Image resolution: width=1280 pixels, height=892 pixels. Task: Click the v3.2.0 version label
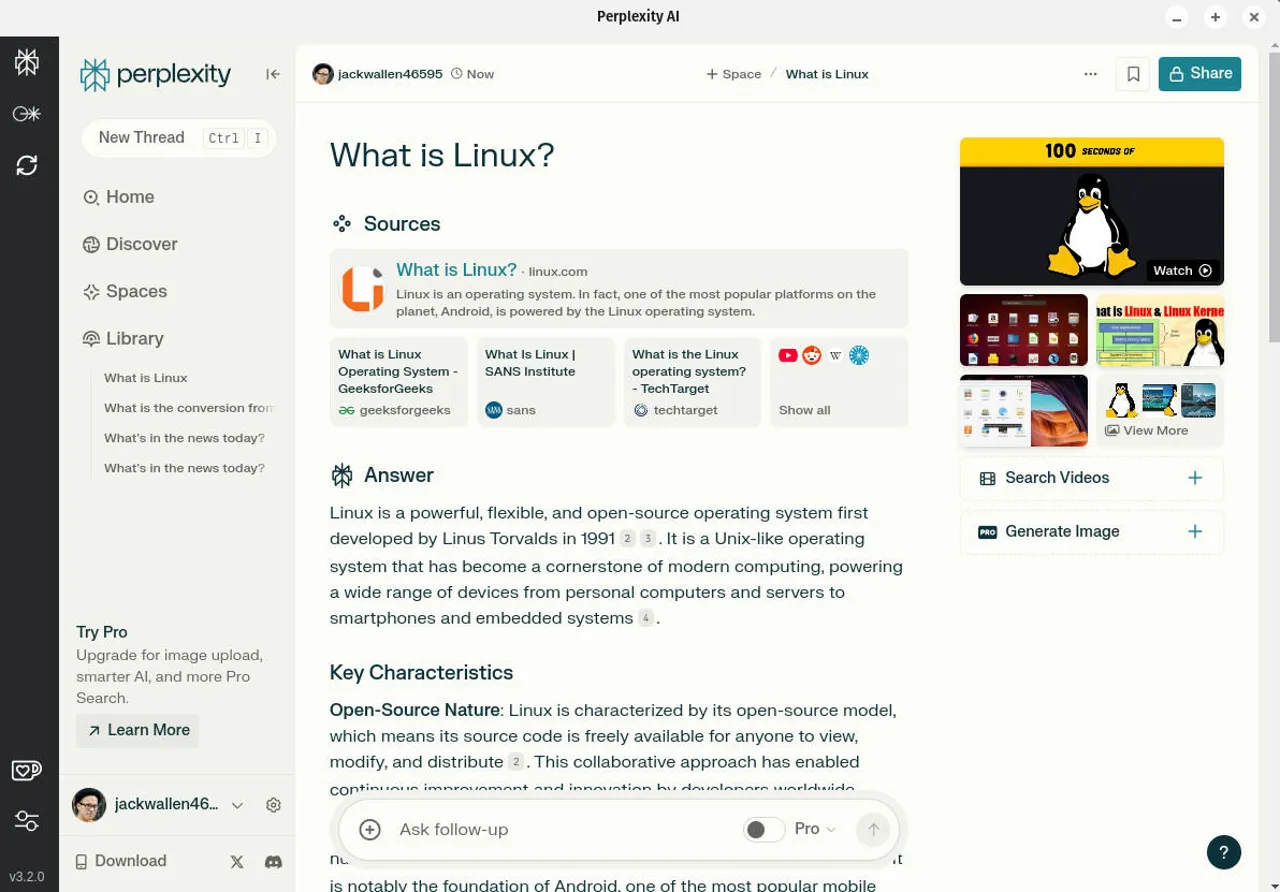coord(27,877)
